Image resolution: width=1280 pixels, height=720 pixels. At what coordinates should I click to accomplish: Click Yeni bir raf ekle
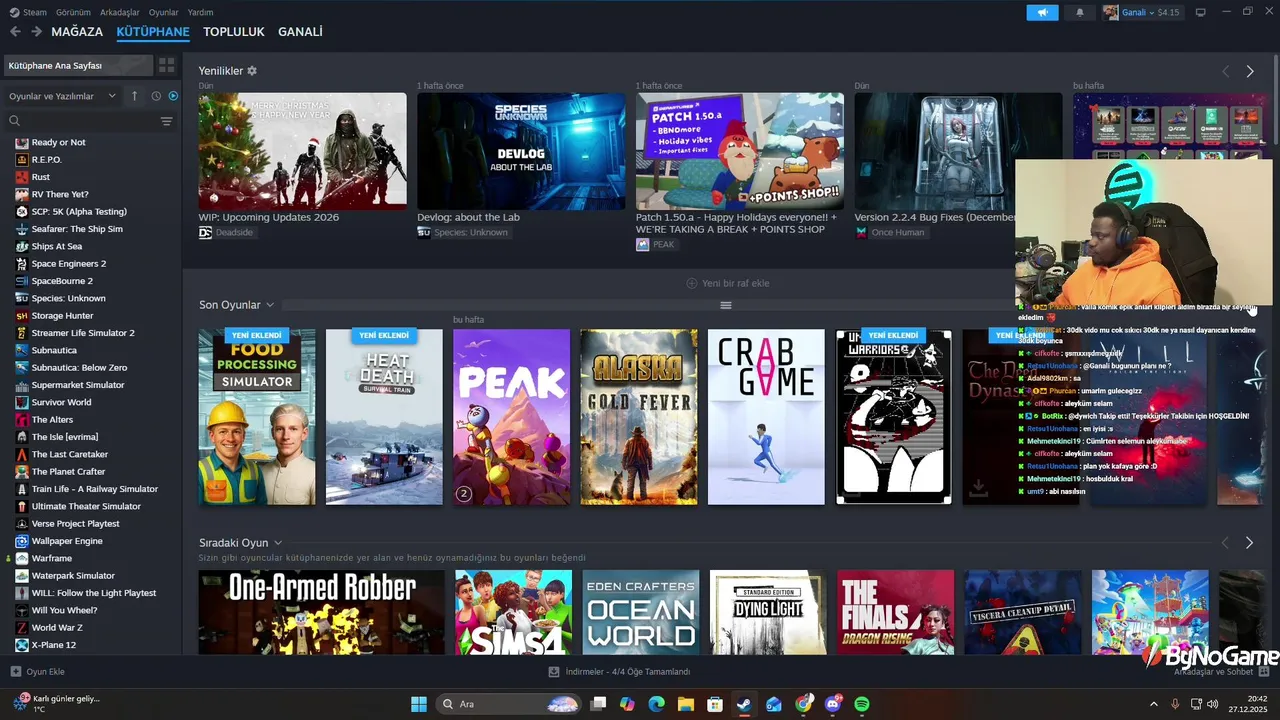click(x=727, y=283)
